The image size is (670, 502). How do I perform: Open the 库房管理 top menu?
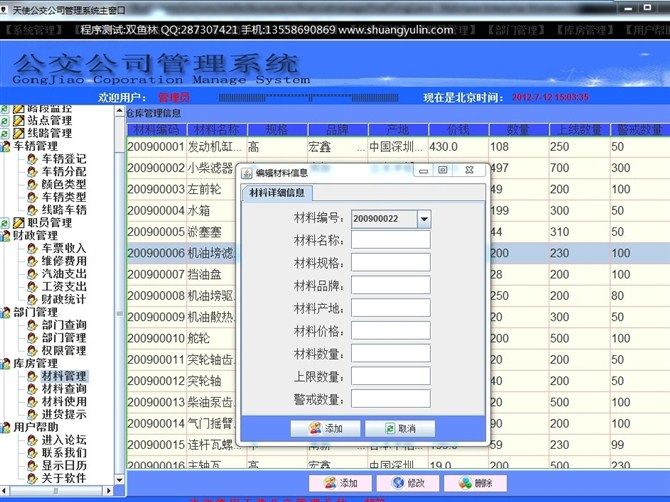point(585,30)
